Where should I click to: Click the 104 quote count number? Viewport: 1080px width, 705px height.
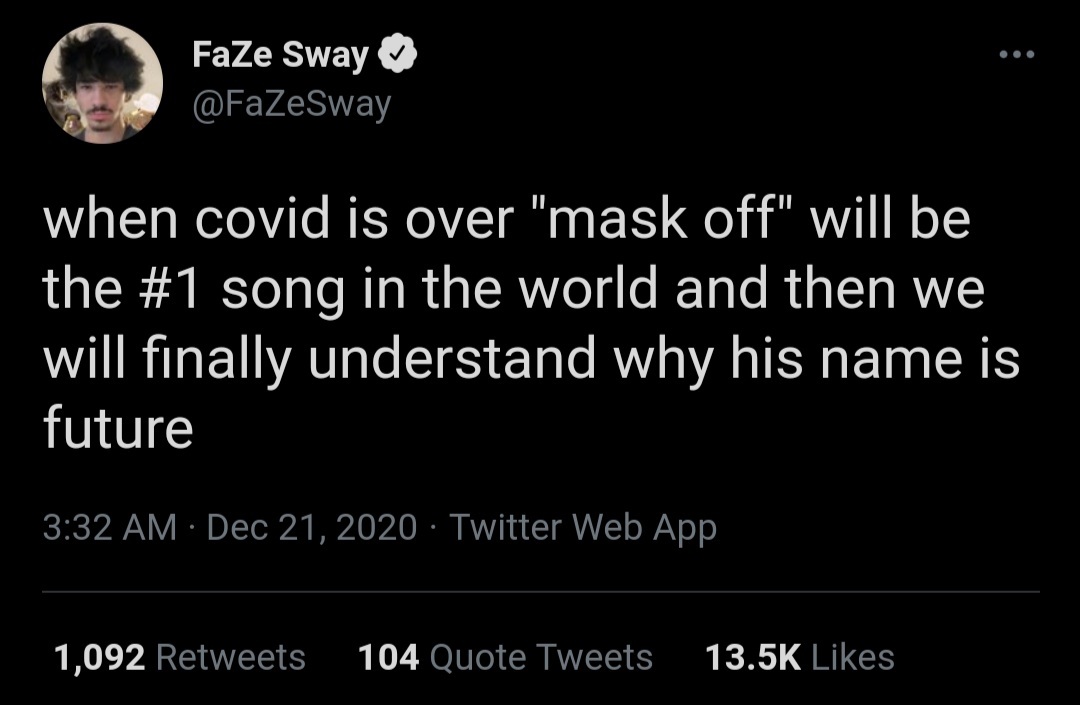coord(388,657)
